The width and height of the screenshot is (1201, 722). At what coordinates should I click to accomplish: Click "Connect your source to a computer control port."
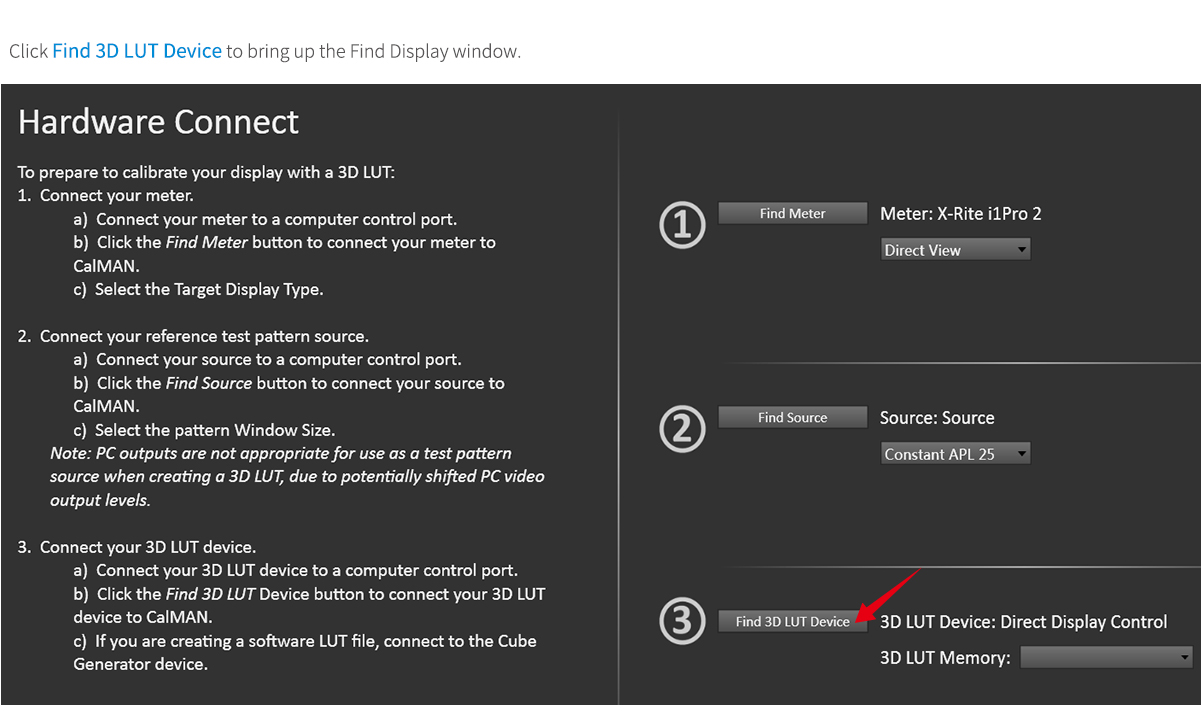[268, 359]
